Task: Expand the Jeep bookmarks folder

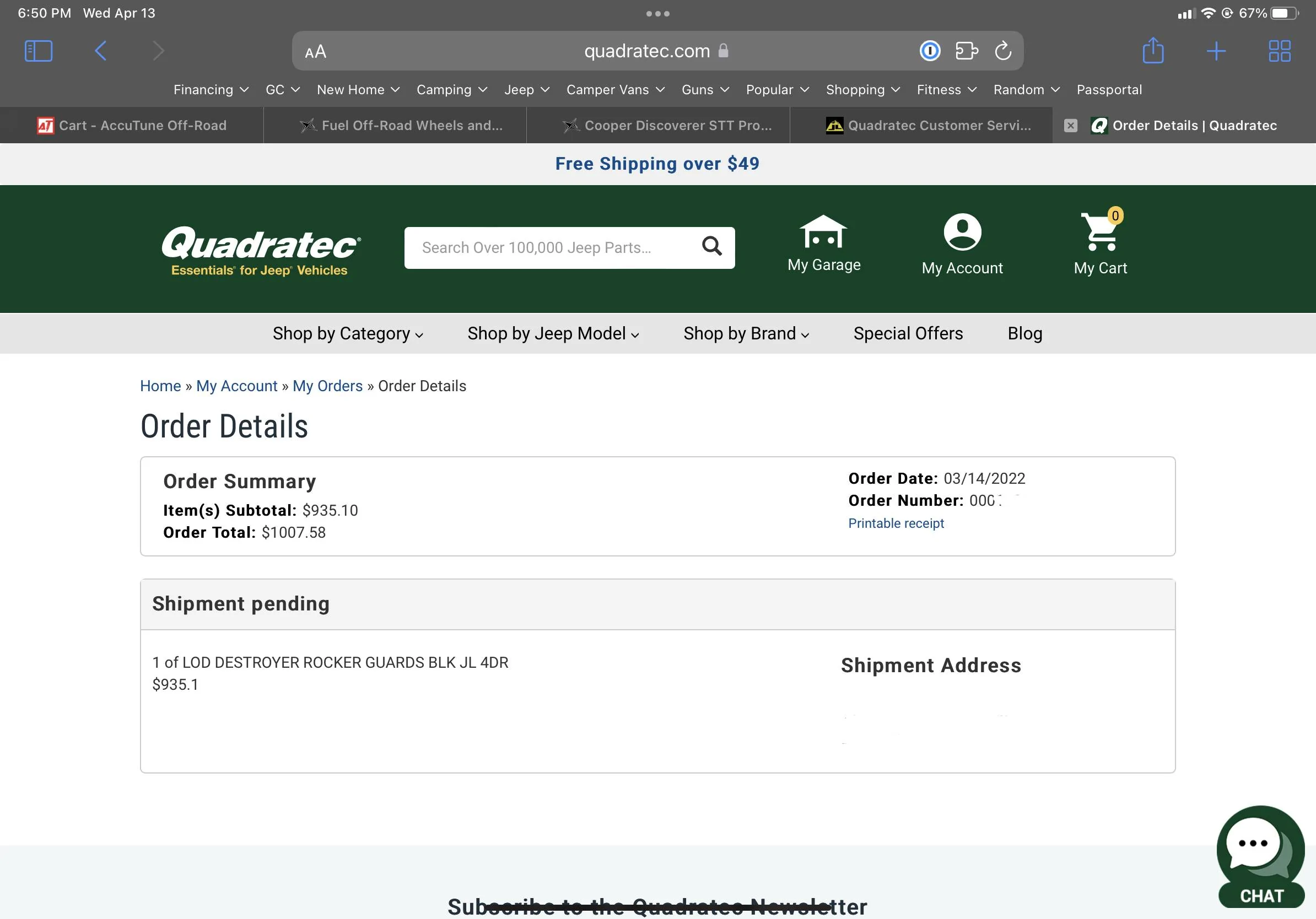Action: click(527, 90)
